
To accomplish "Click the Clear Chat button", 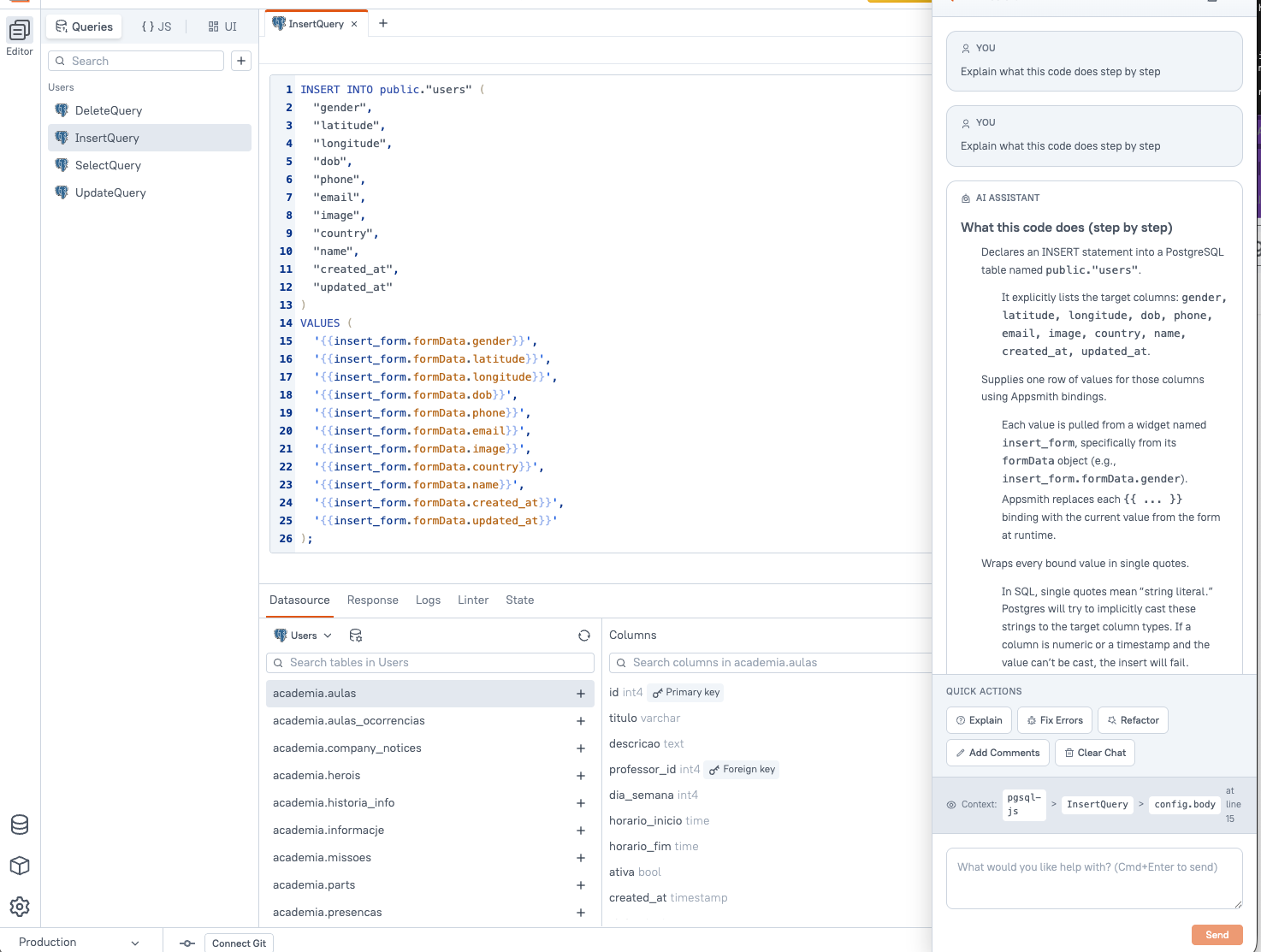I will pyautogui.click(x=1095, y=753).
